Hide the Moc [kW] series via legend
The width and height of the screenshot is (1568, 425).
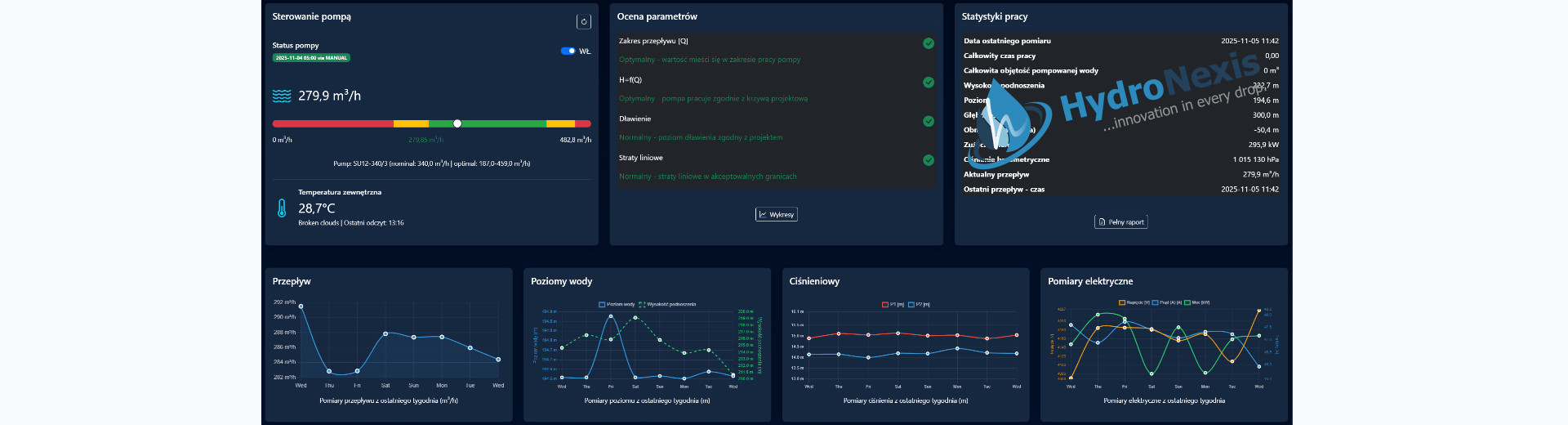click(x=1196, y=302)
